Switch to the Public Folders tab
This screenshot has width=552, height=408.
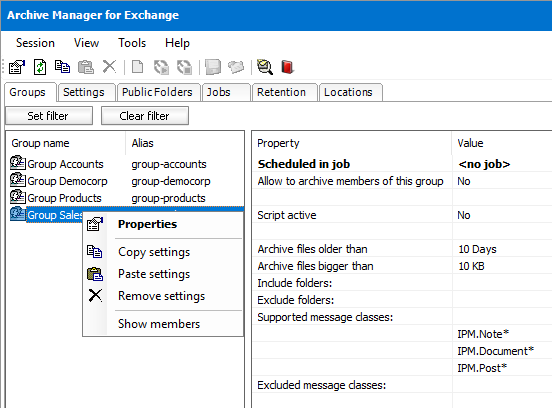[159, 92]
